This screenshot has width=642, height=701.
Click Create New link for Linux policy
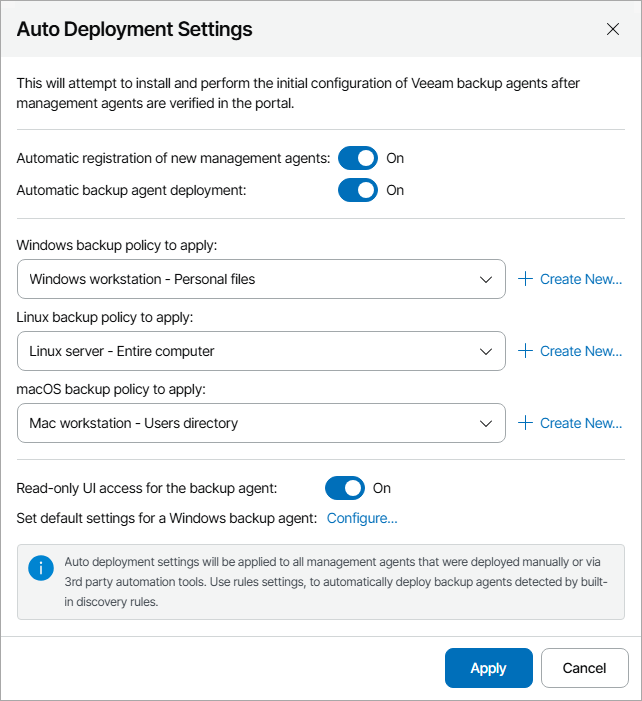pyautogui.click(x=581, y=351)
